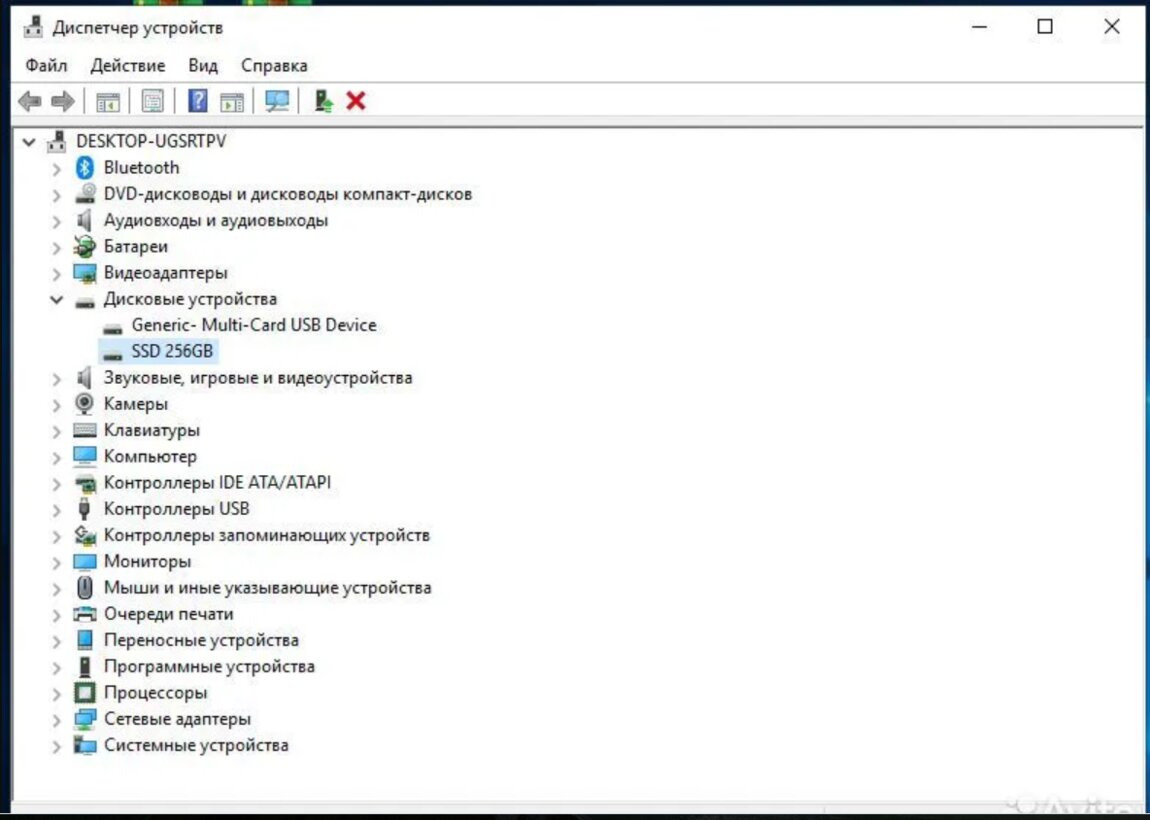Click the forward arrow toolbar icon
1150x820 pixels.
click(63, 101)
